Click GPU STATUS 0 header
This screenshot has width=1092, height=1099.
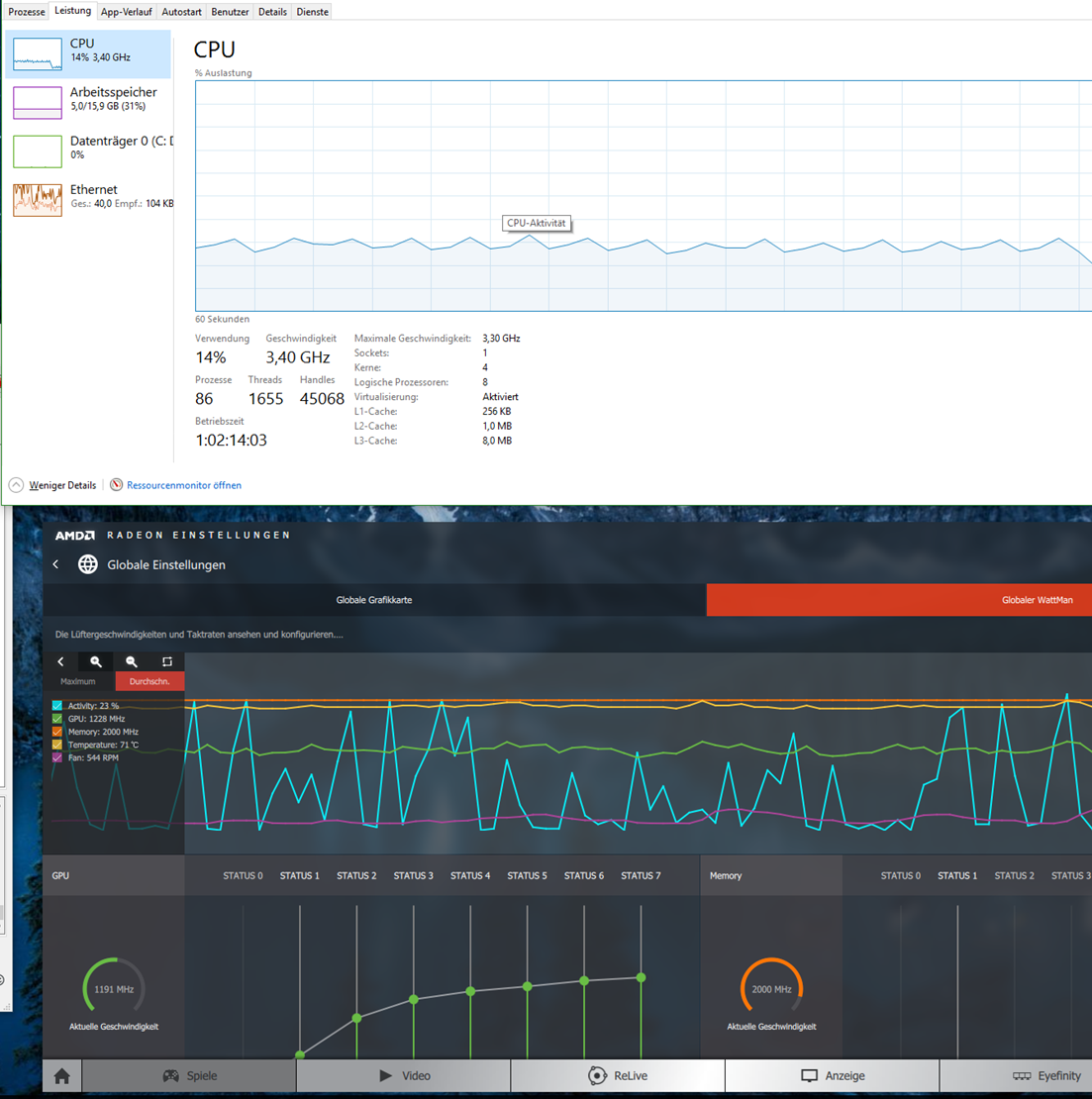244,875
